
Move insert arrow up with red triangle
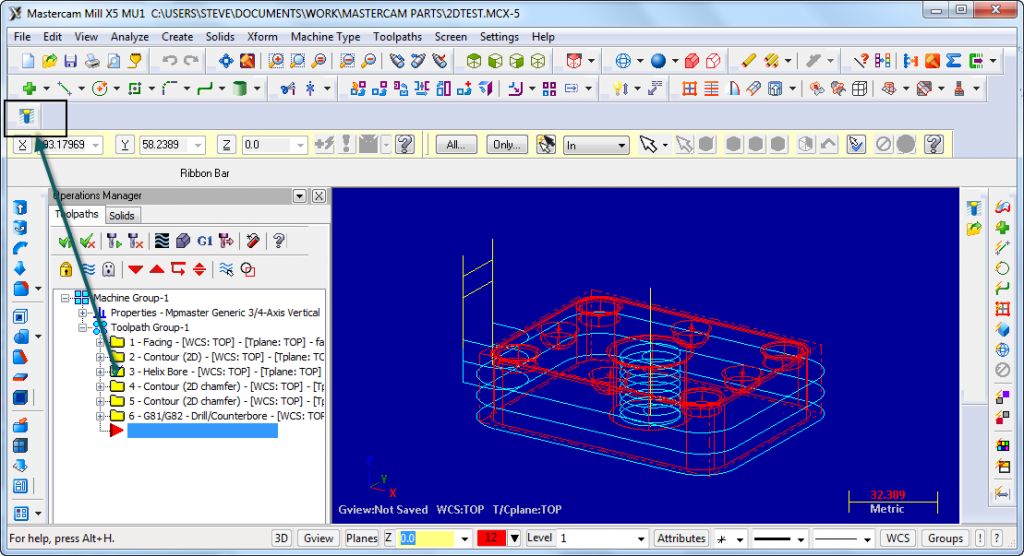157,269
